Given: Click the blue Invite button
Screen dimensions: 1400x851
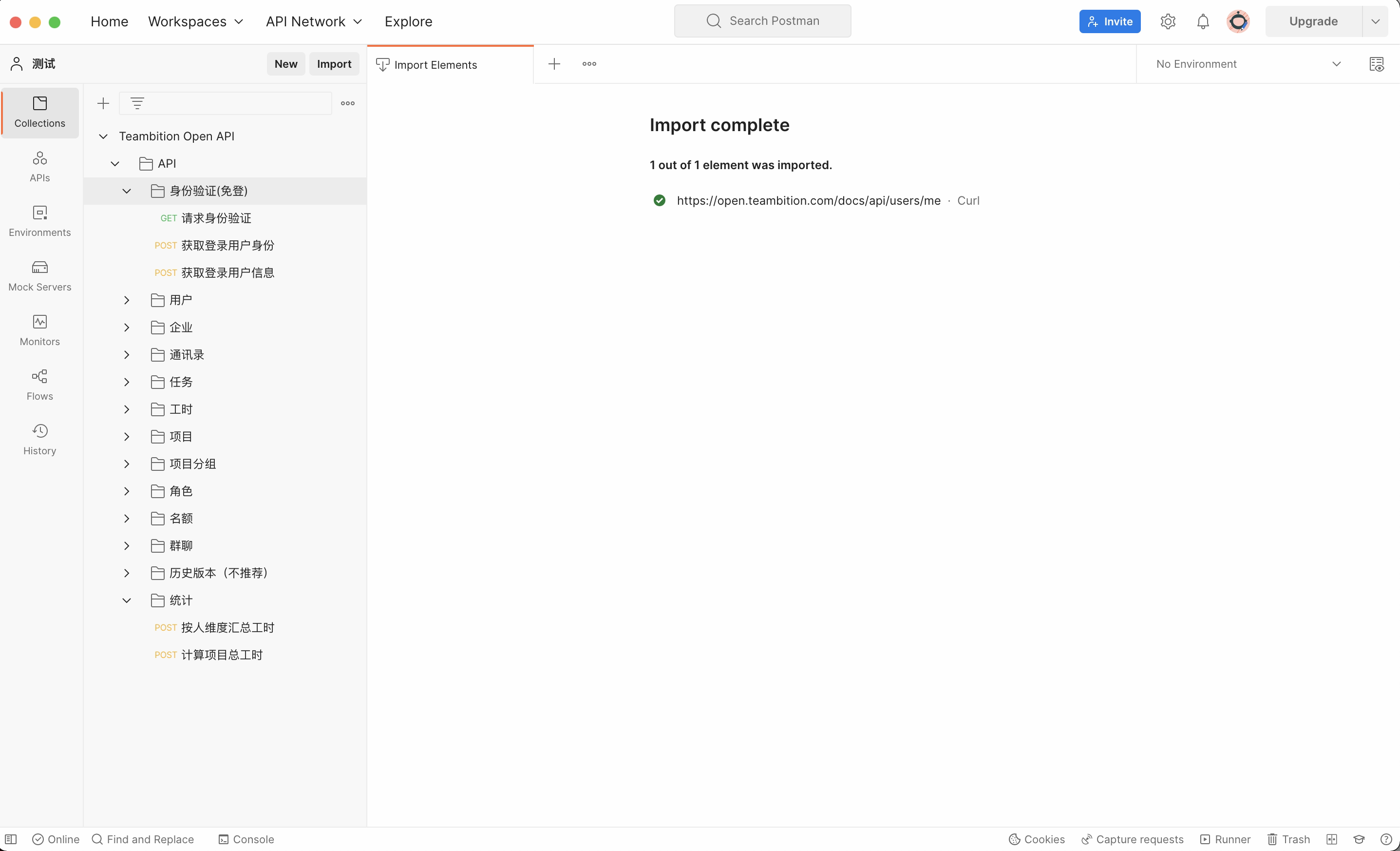Looking at the screenshot, I should coord(1109,21).
